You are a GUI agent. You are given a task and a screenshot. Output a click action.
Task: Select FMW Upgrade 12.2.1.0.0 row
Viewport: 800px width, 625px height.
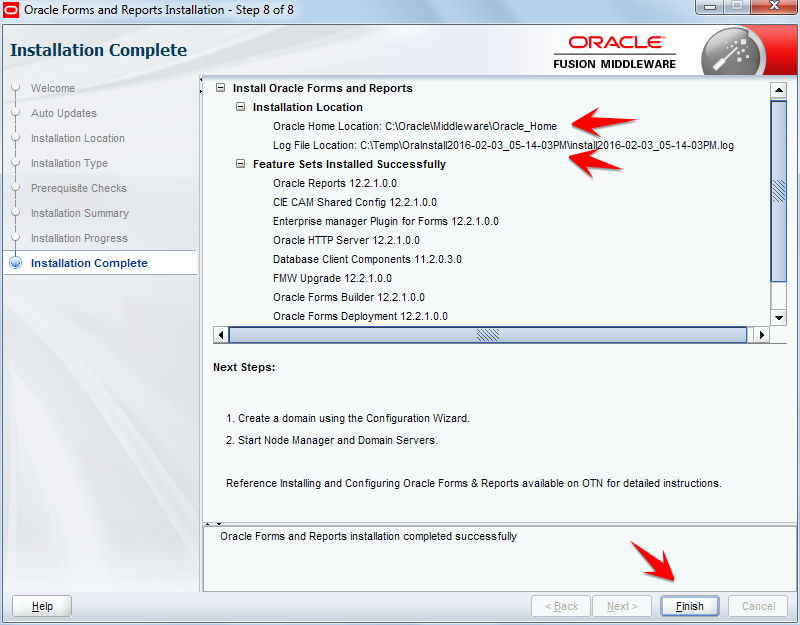pyautogui.click(x=332, y=278)
